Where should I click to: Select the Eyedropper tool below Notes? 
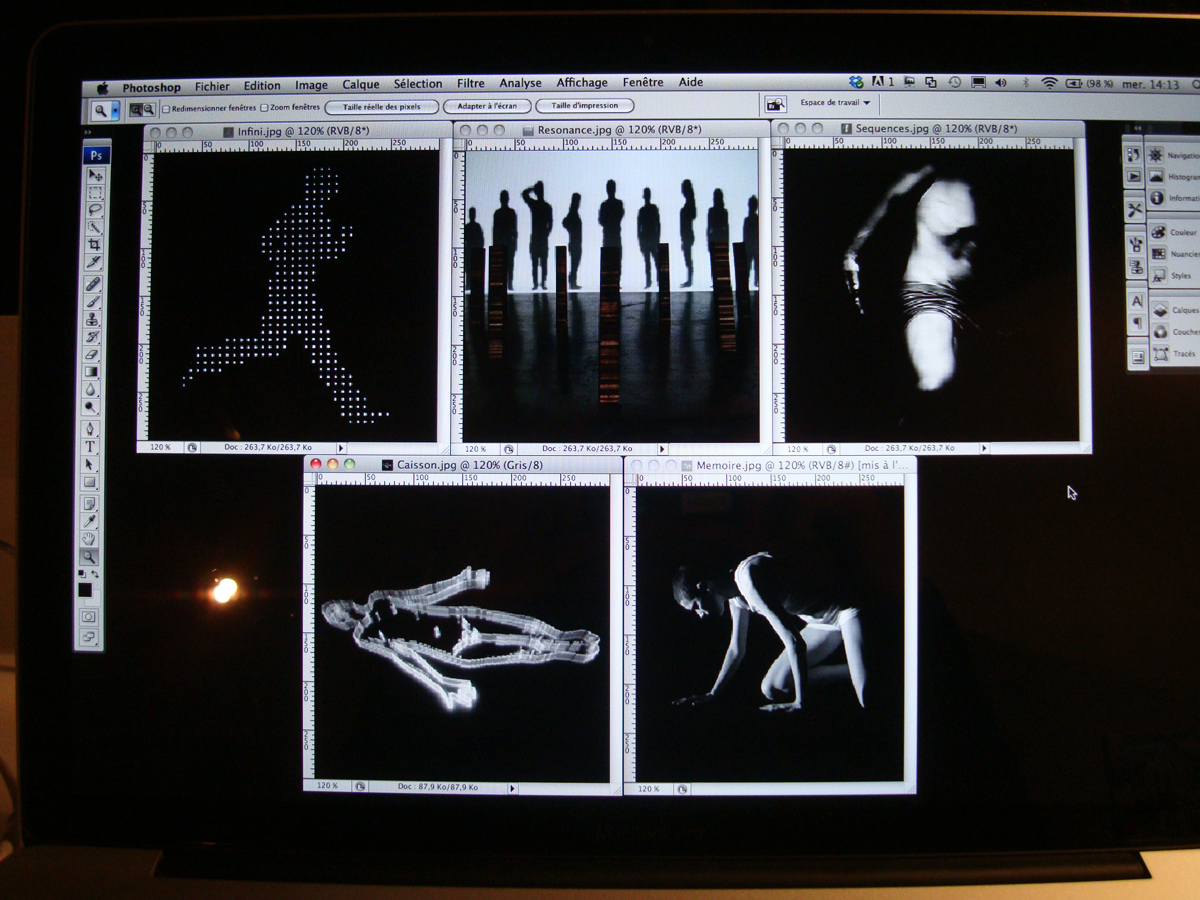tap(90, 521)
